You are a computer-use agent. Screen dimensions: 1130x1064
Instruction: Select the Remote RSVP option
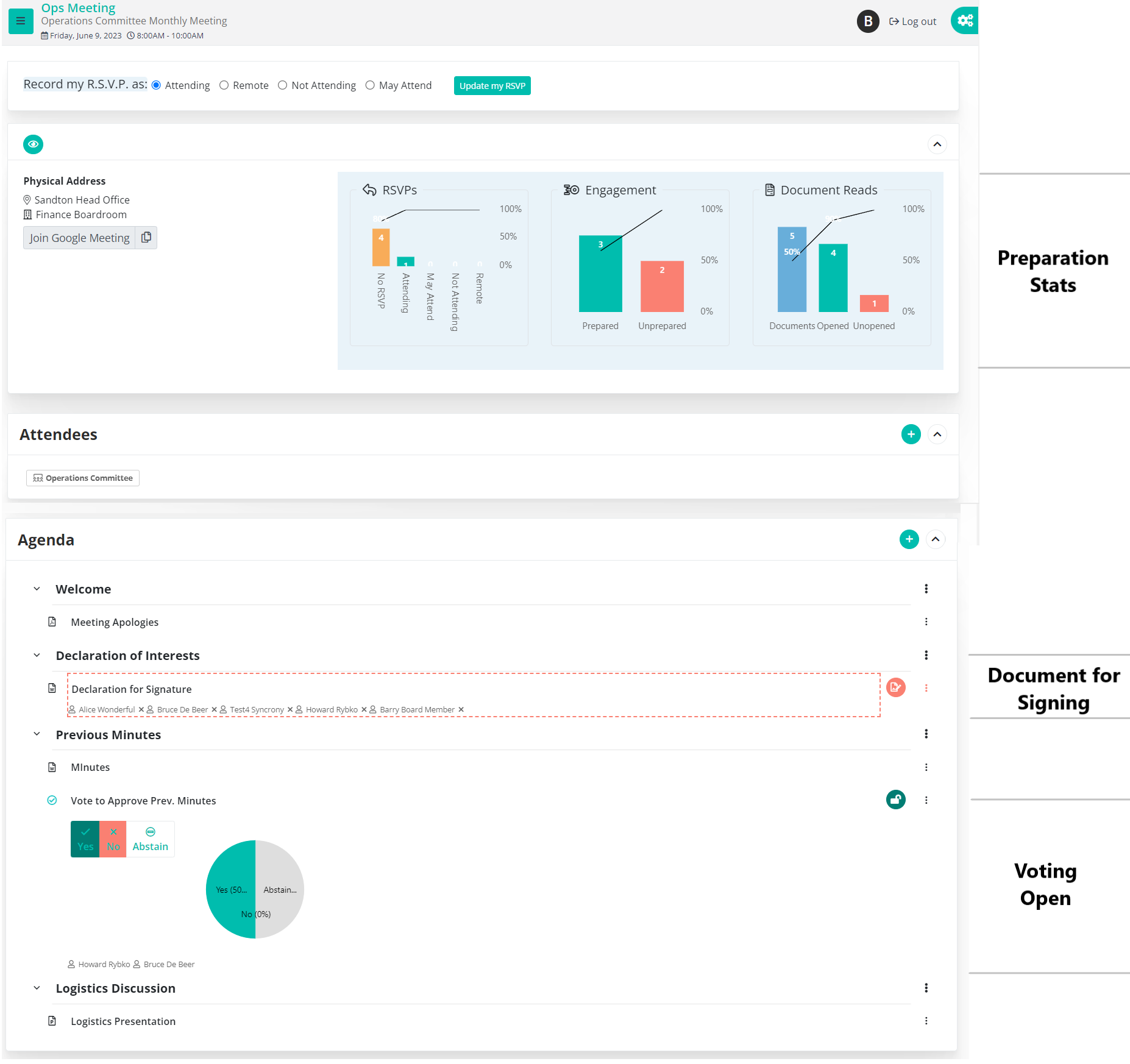click(224, 85)
